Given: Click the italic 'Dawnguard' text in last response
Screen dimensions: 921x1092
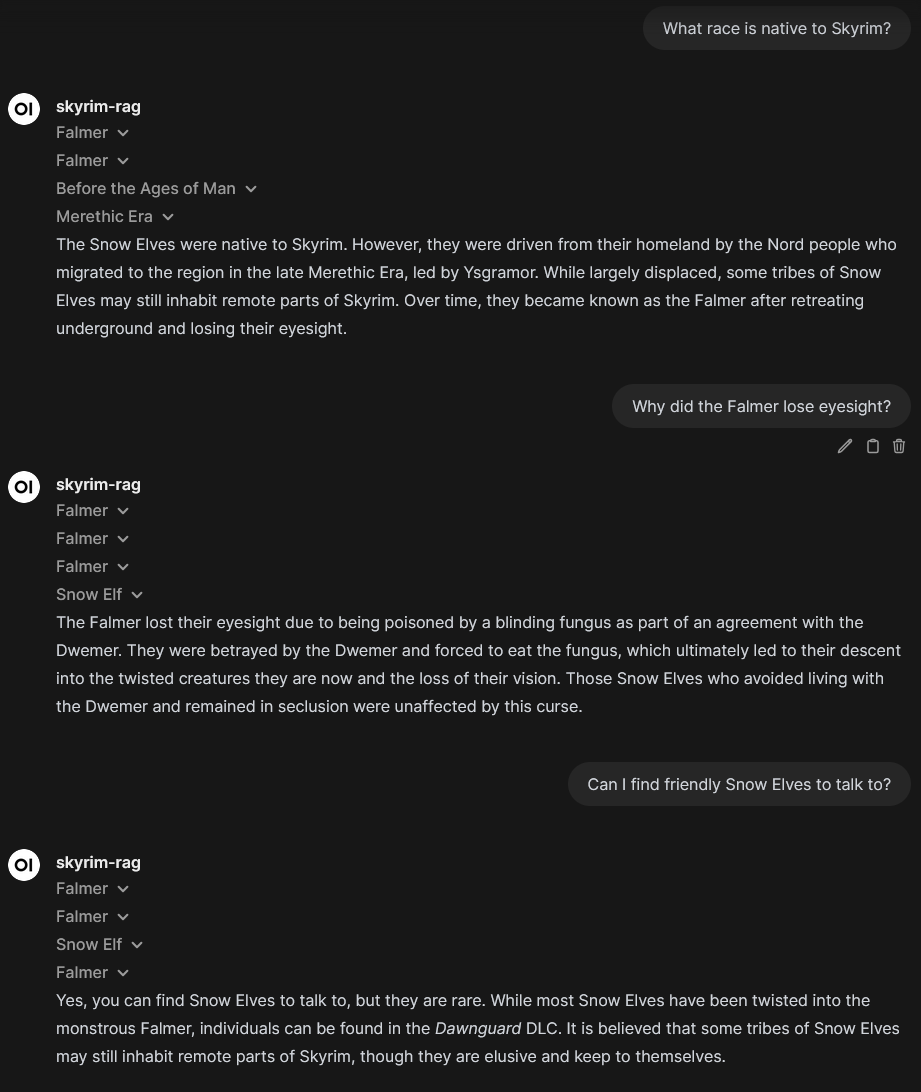Looking at the screenshot, I should [478, 1029].
